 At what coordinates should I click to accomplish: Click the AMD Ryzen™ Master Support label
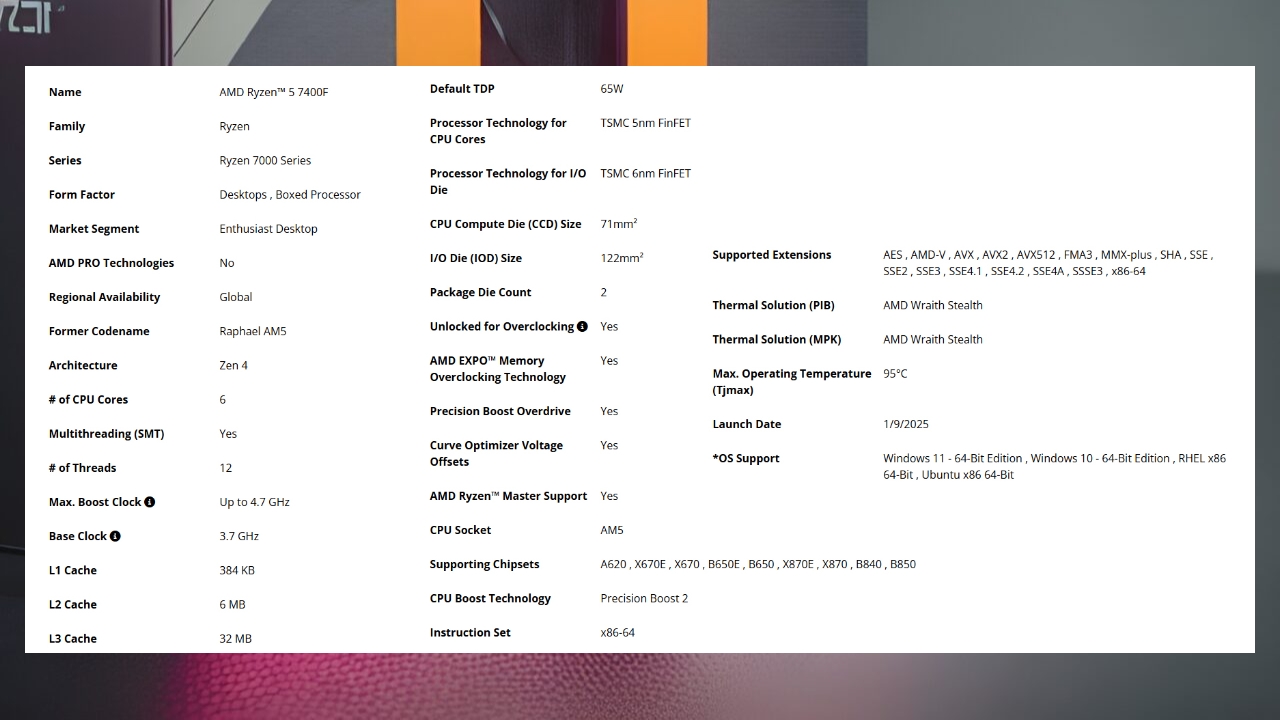(509, 496)
